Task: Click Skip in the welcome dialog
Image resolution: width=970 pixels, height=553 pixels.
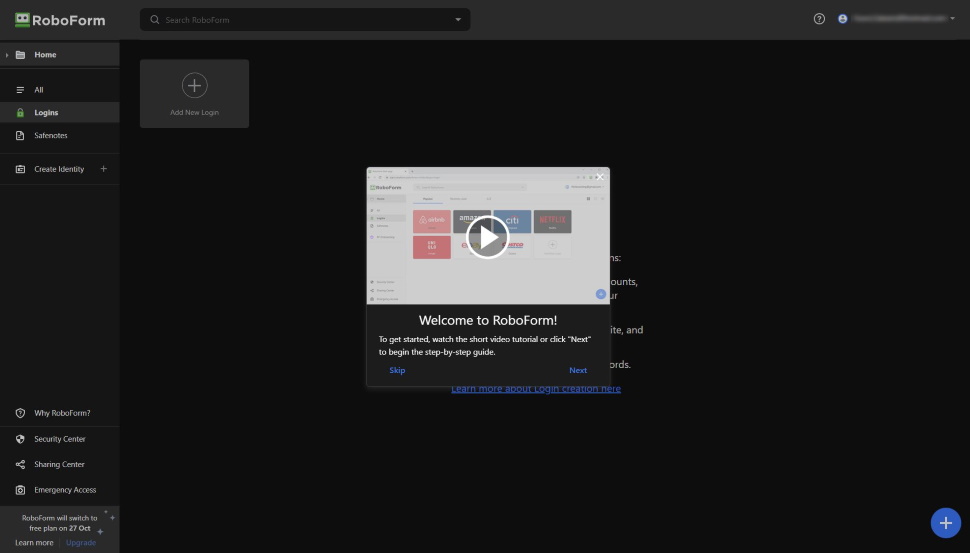Action: (x=397, y=371)
